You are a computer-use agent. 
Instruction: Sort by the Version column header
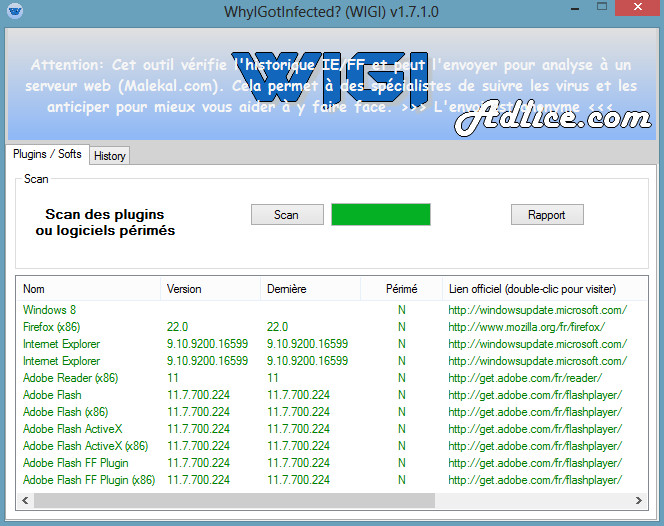[210, 289]
